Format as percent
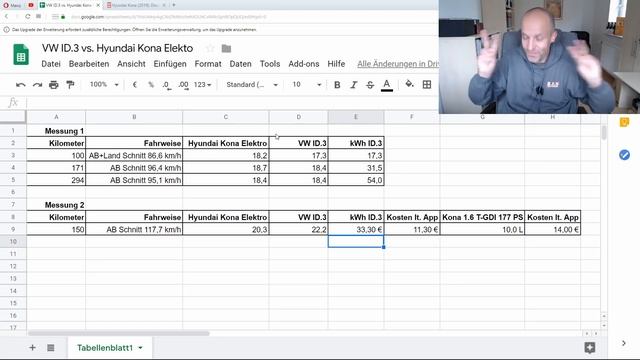 tap(151, 85)
